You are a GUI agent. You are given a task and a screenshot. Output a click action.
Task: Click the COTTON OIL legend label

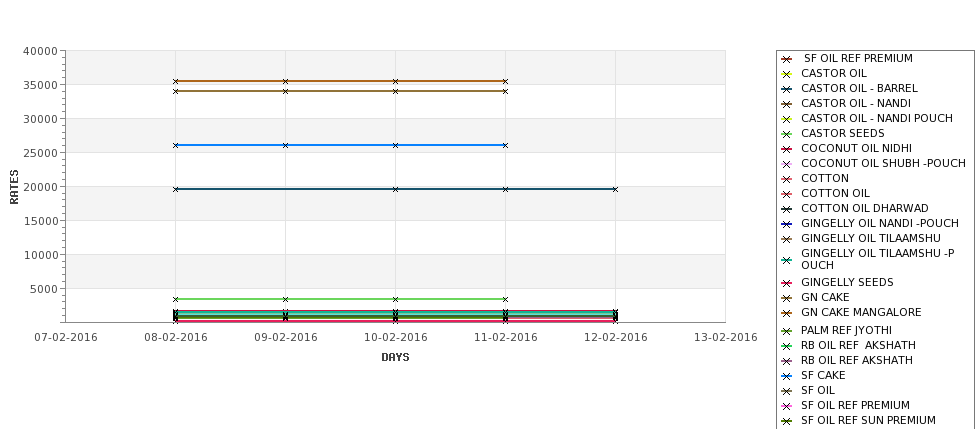pyautogui.click(x=835, y=193)
